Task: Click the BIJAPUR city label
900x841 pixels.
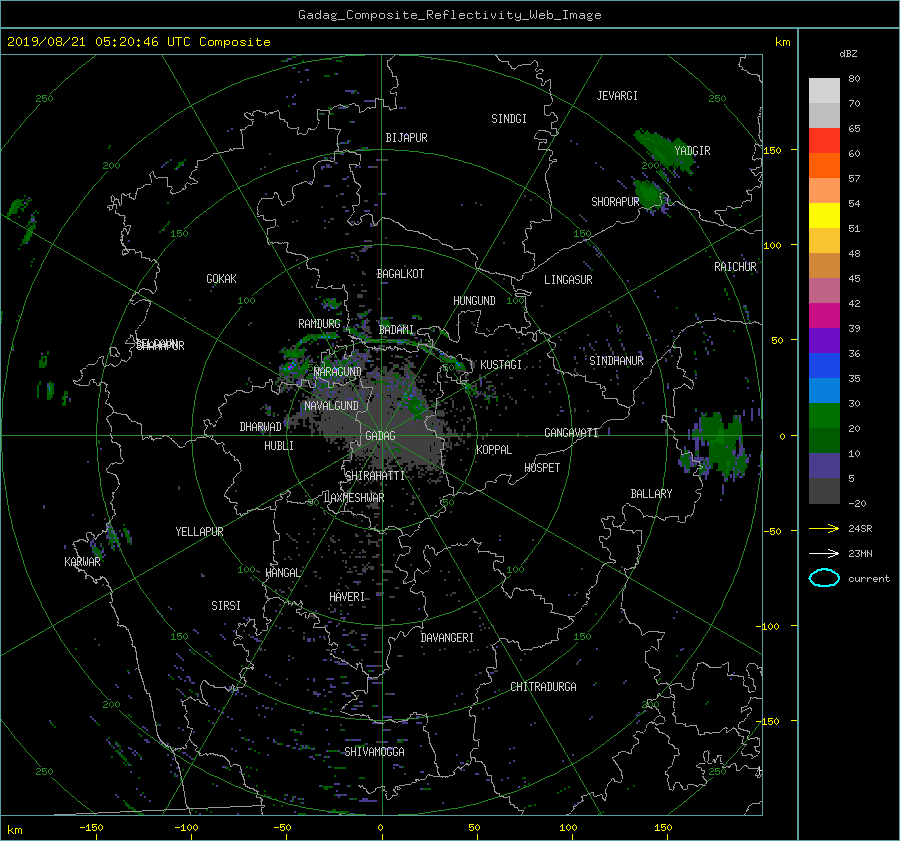Action: point(406,138)
